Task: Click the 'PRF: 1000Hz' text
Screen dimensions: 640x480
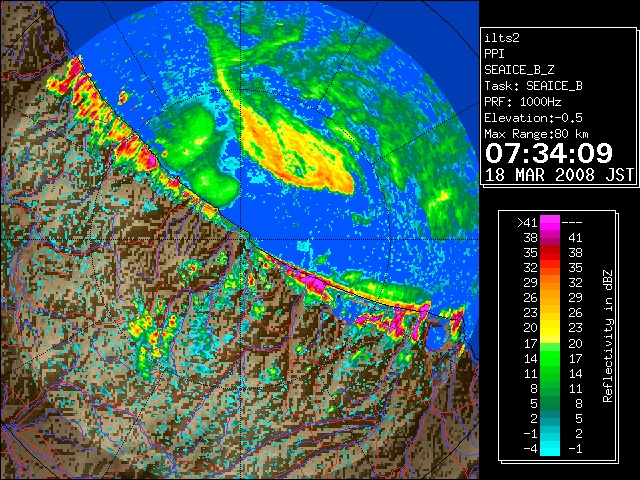Action: (522, 102)
